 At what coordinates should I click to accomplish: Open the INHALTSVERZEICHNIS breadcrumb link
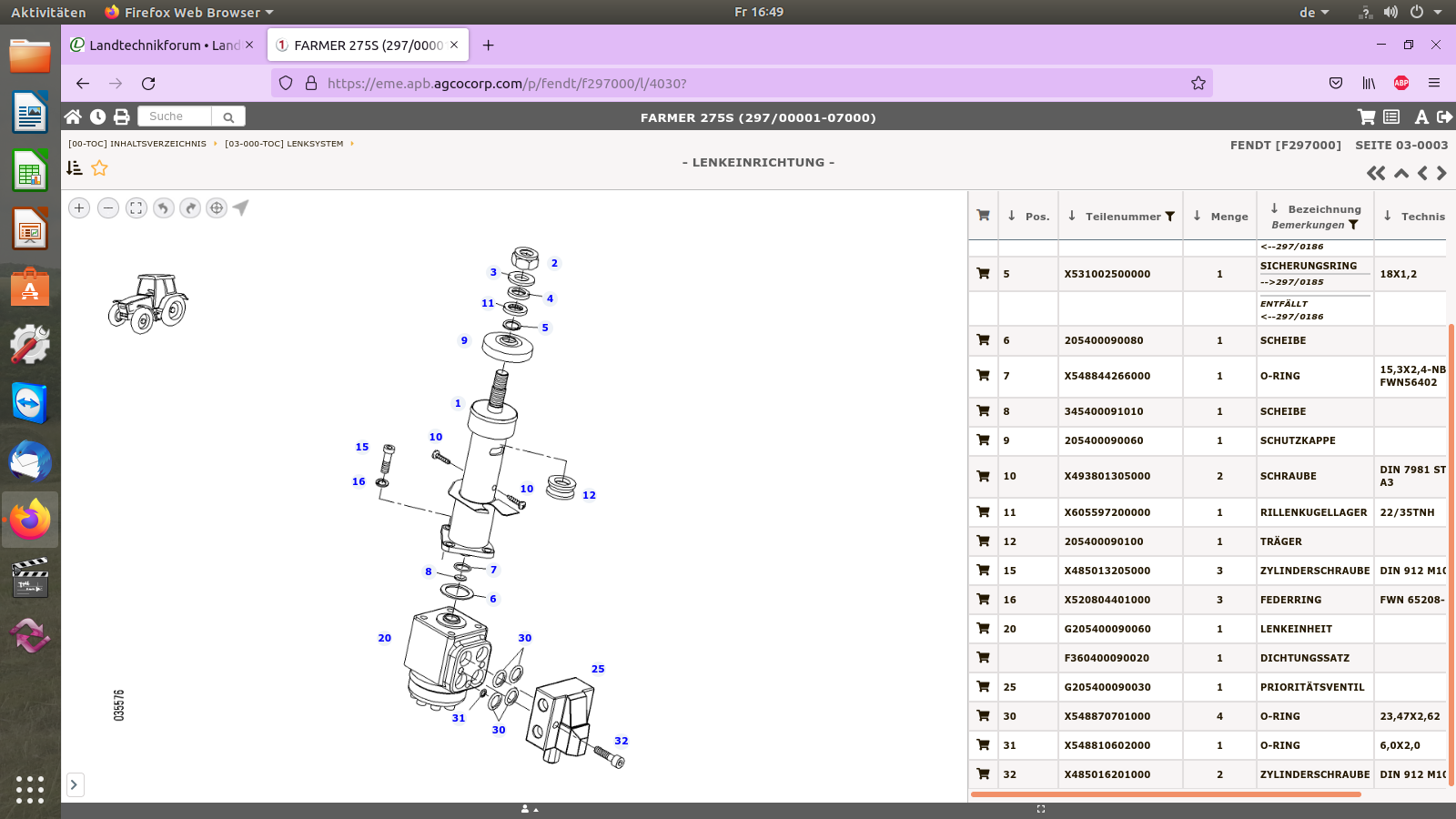click(x=137, y=144)
